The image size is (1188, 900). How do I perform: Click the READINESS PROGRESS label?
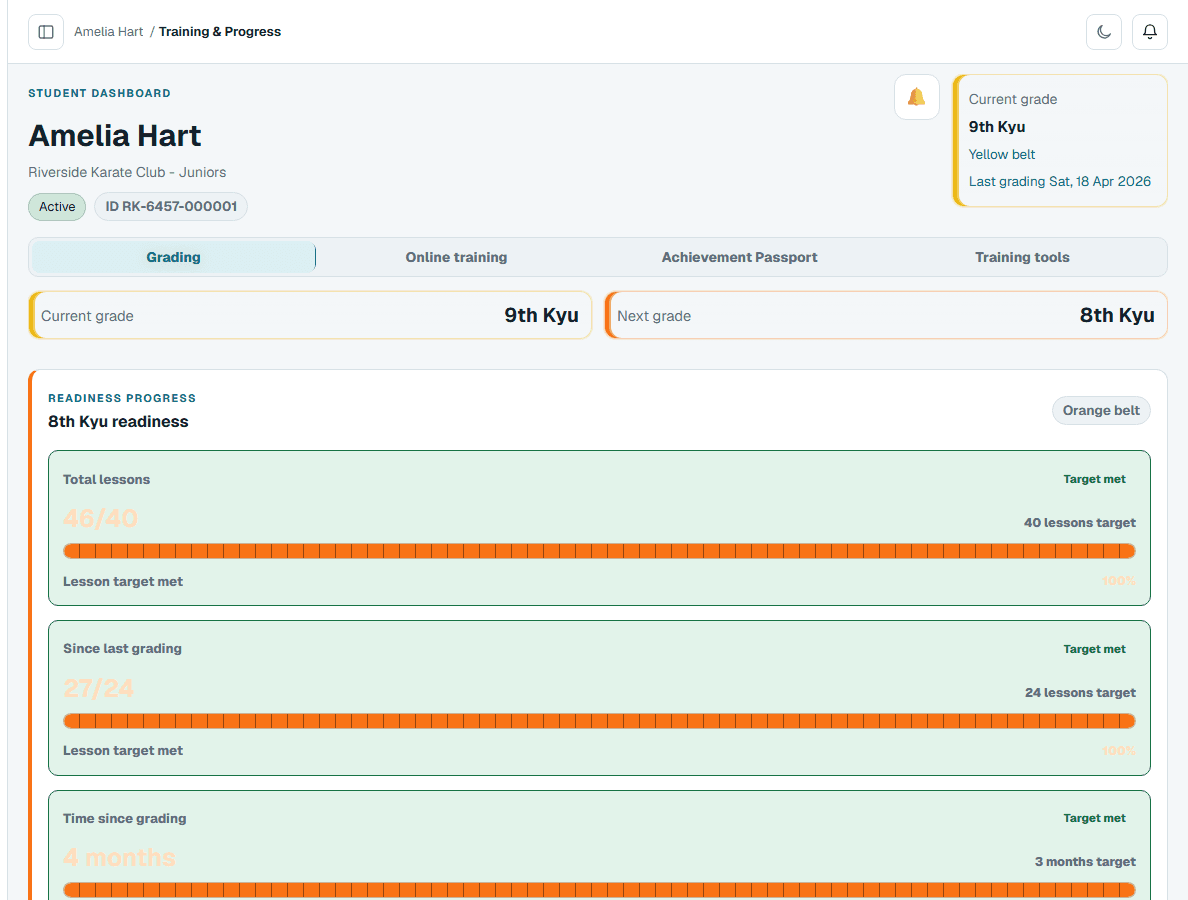pos(122,398)
